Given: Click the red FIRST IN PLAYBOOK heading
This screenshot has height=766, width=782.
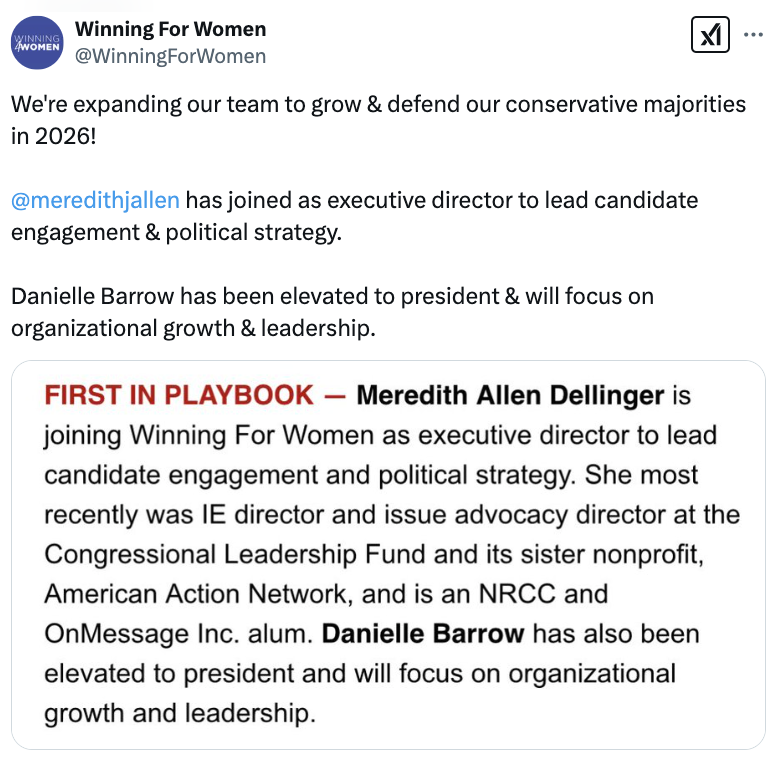Looking at the screenshot, I should (x=179, y=395).
